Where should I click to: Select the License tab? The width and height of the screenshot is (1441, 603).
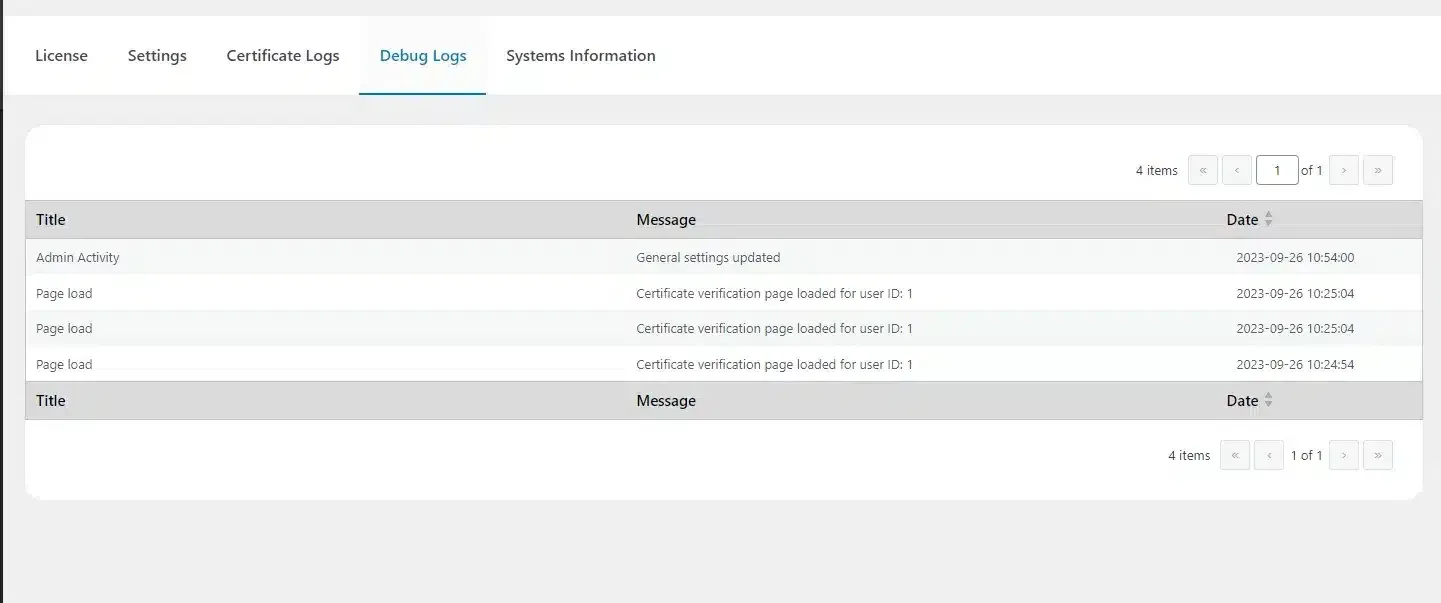coord(61,55)
